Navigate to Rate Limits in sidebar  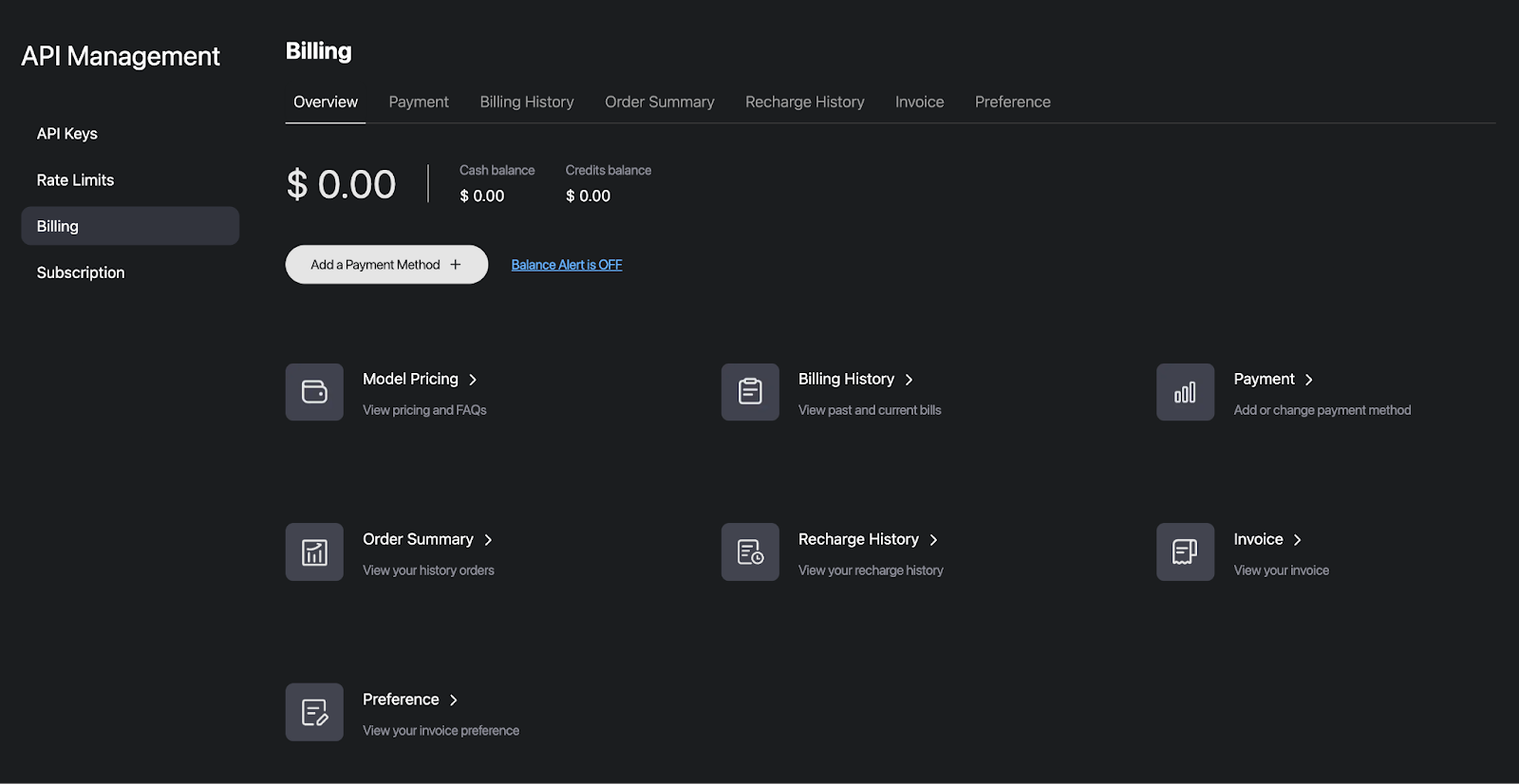(x=75, y=180)
